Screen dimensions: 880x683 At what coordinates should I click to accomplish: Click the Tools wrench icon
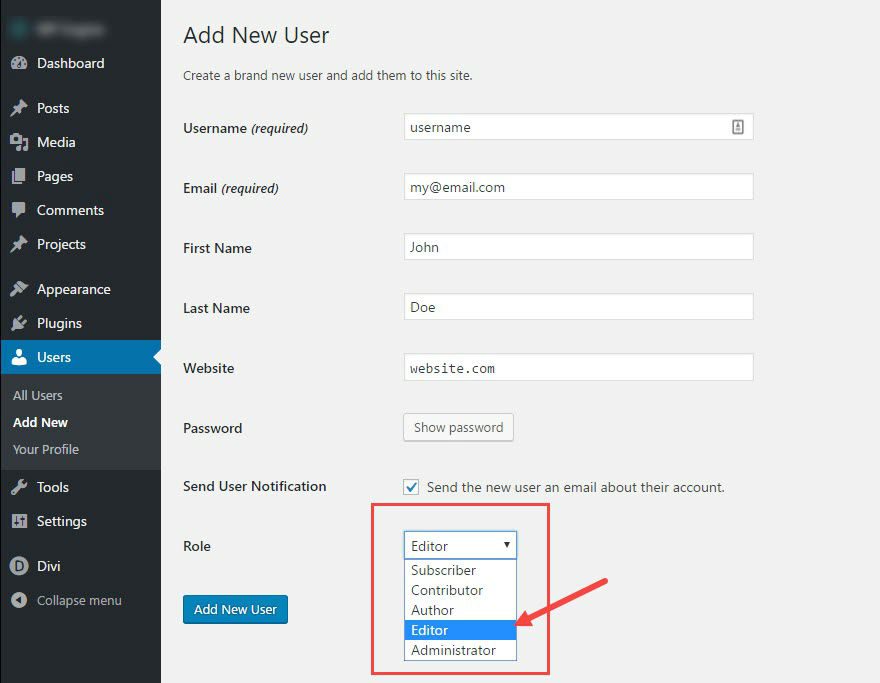(19, 487)
